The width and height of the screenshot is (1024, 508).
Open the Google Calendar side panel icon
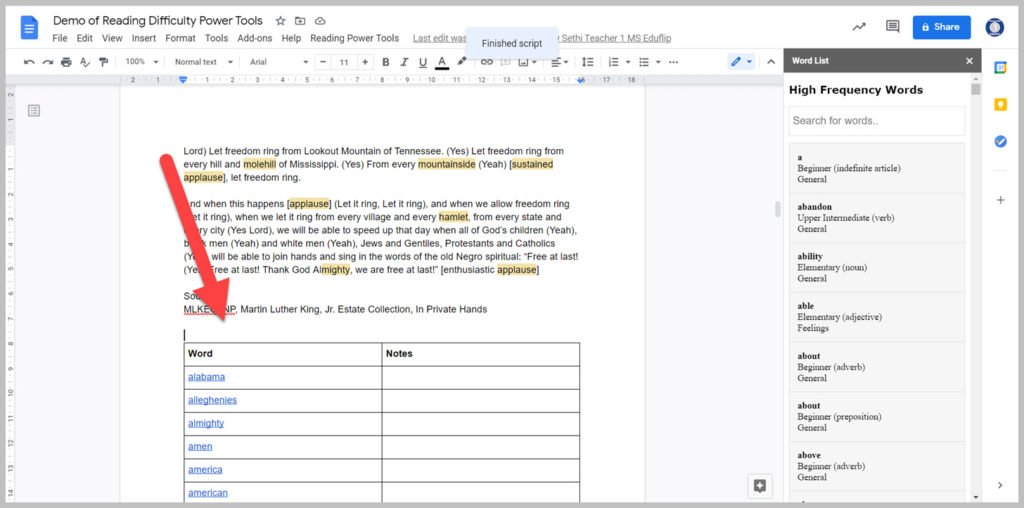(1000, 67)
